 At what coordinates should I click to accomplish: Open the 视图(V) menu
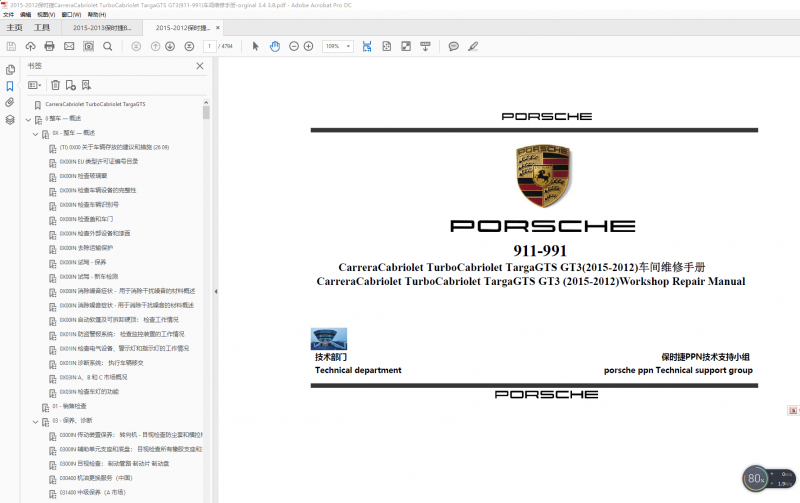46,15
